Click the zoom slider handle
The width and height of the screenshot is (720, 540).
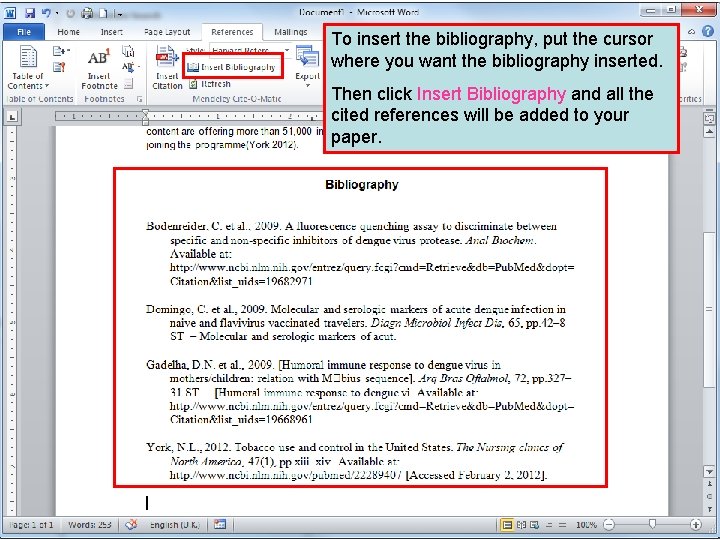pos(652,524)
